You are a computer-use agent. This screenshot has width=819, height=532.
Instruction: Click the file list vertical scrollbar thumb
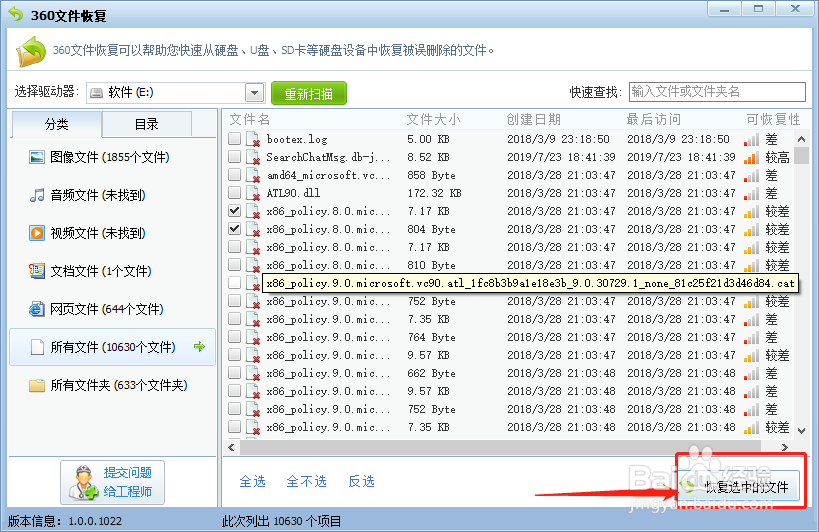click(801, 156)
